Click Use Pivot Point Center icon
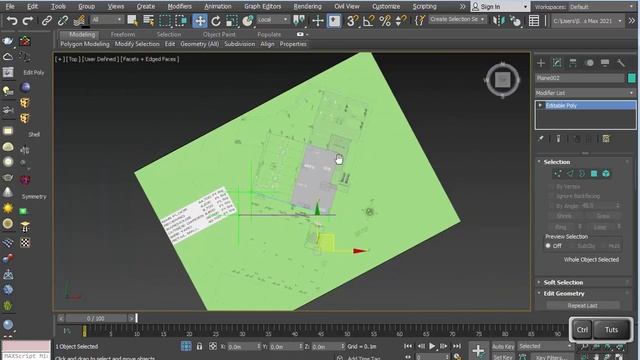 coord(299,21)
